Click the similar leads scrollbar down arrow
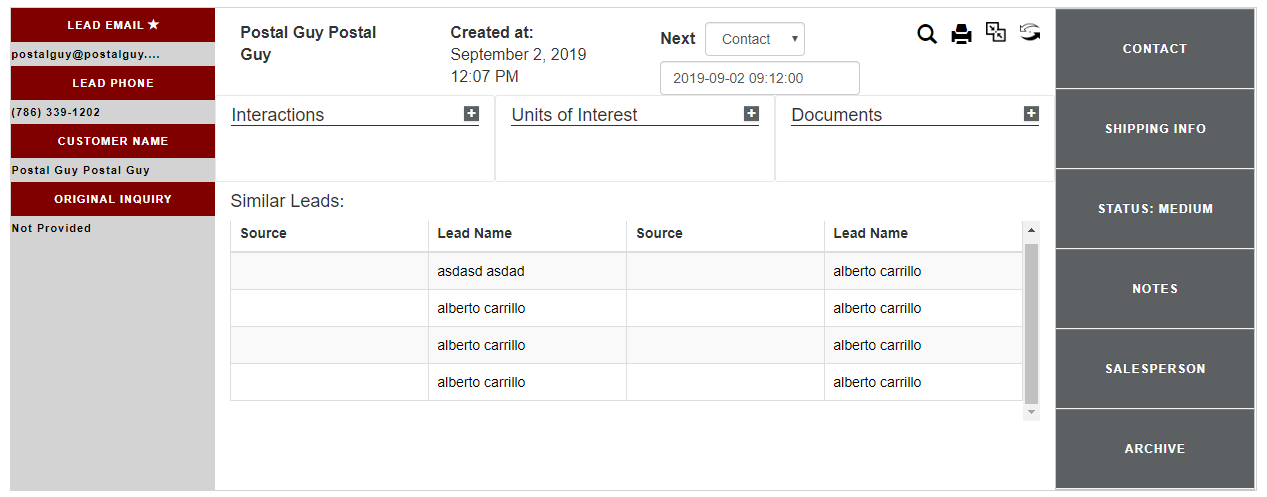The width and height of the screenshot is (1267, 497). [x=1031, y=412]
